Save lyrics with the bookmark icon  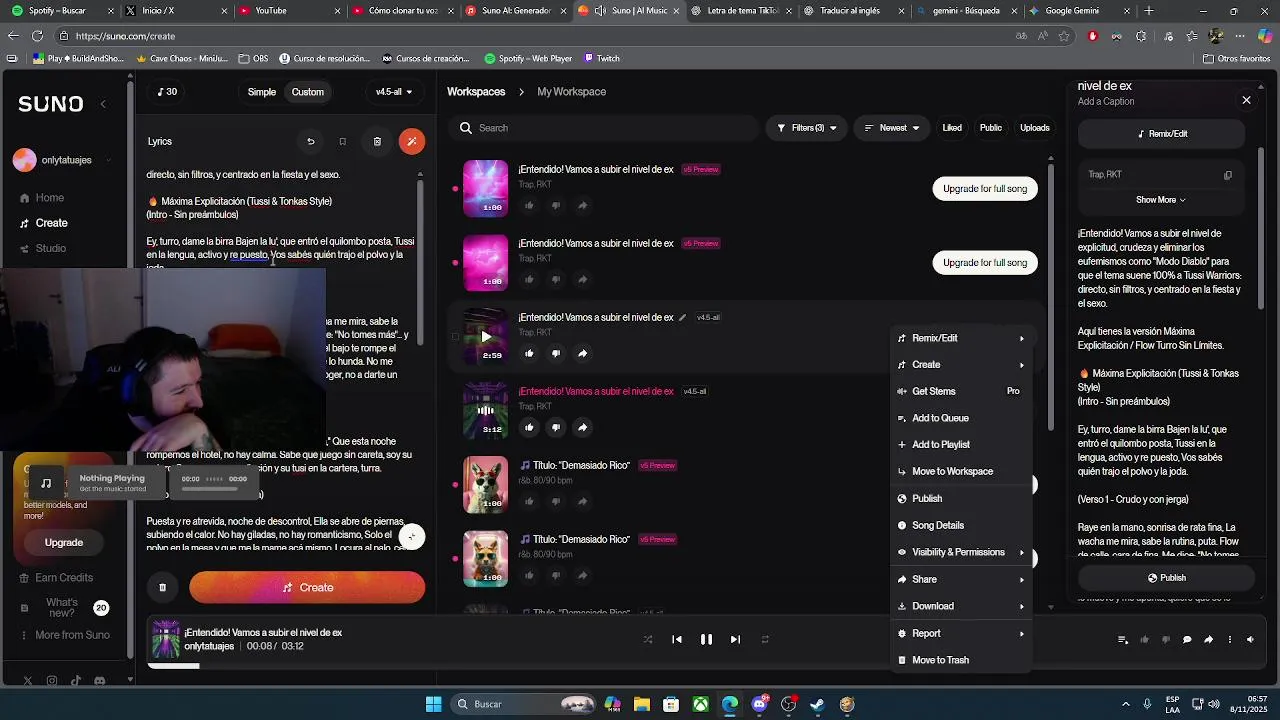(x=342, y=141)
